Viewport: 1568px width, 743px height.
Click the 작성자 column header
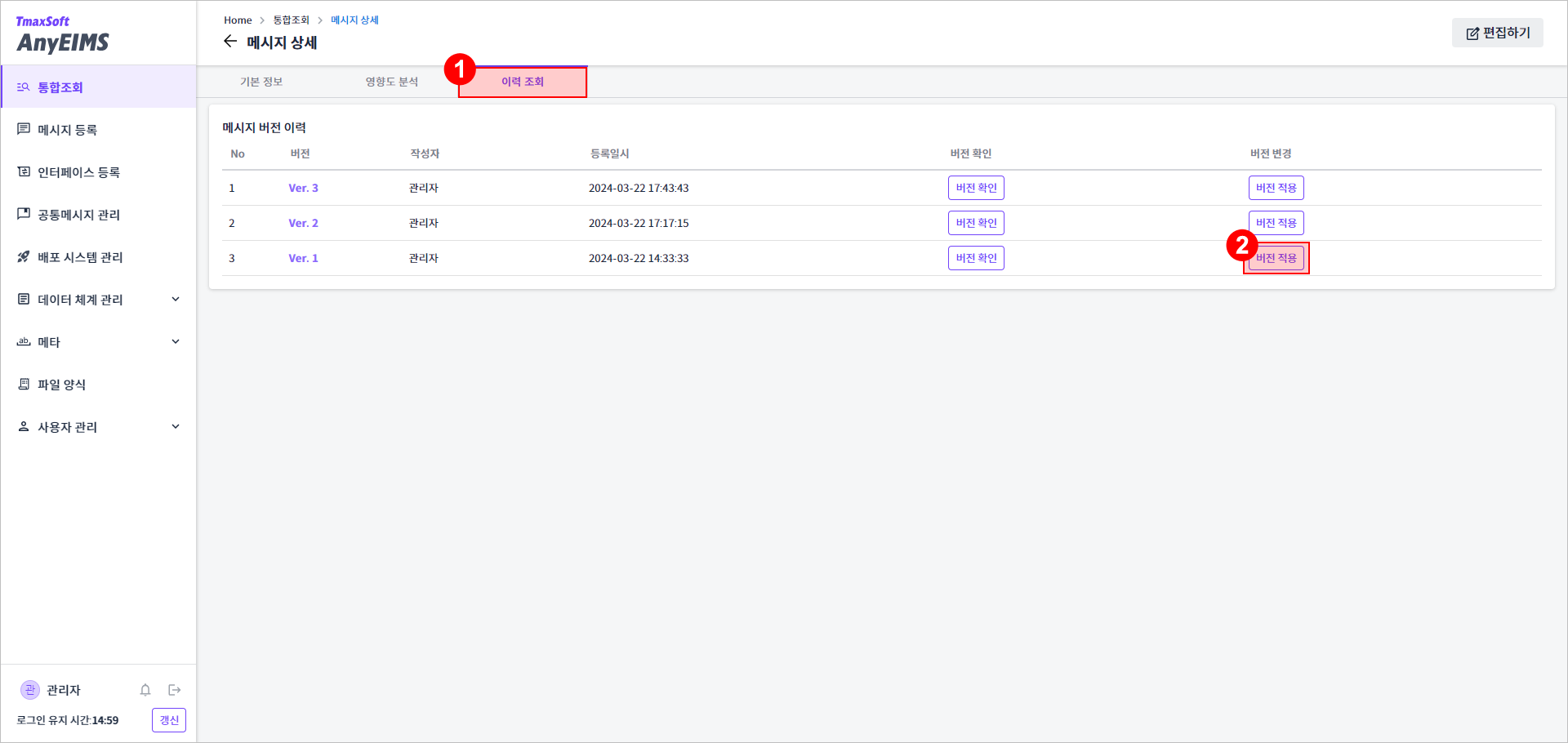coord(425,153)
